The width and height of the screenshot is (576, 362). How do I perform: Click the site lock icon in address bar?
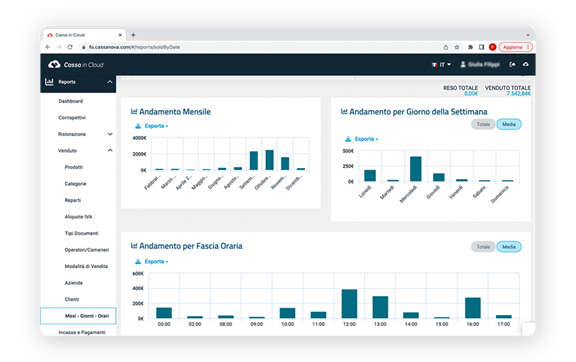83,47
